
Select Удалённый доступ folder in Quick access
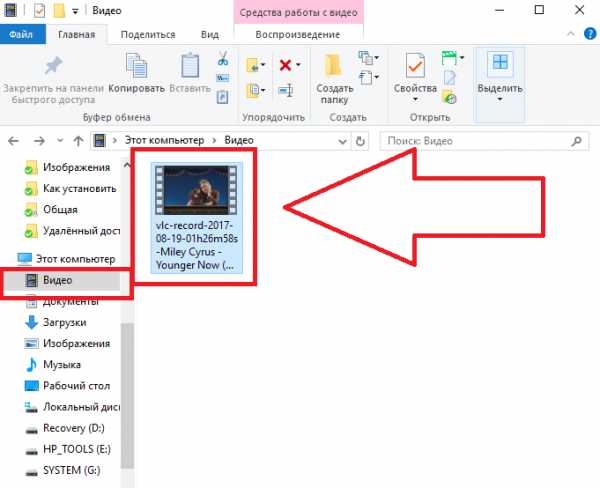(71, 231)
